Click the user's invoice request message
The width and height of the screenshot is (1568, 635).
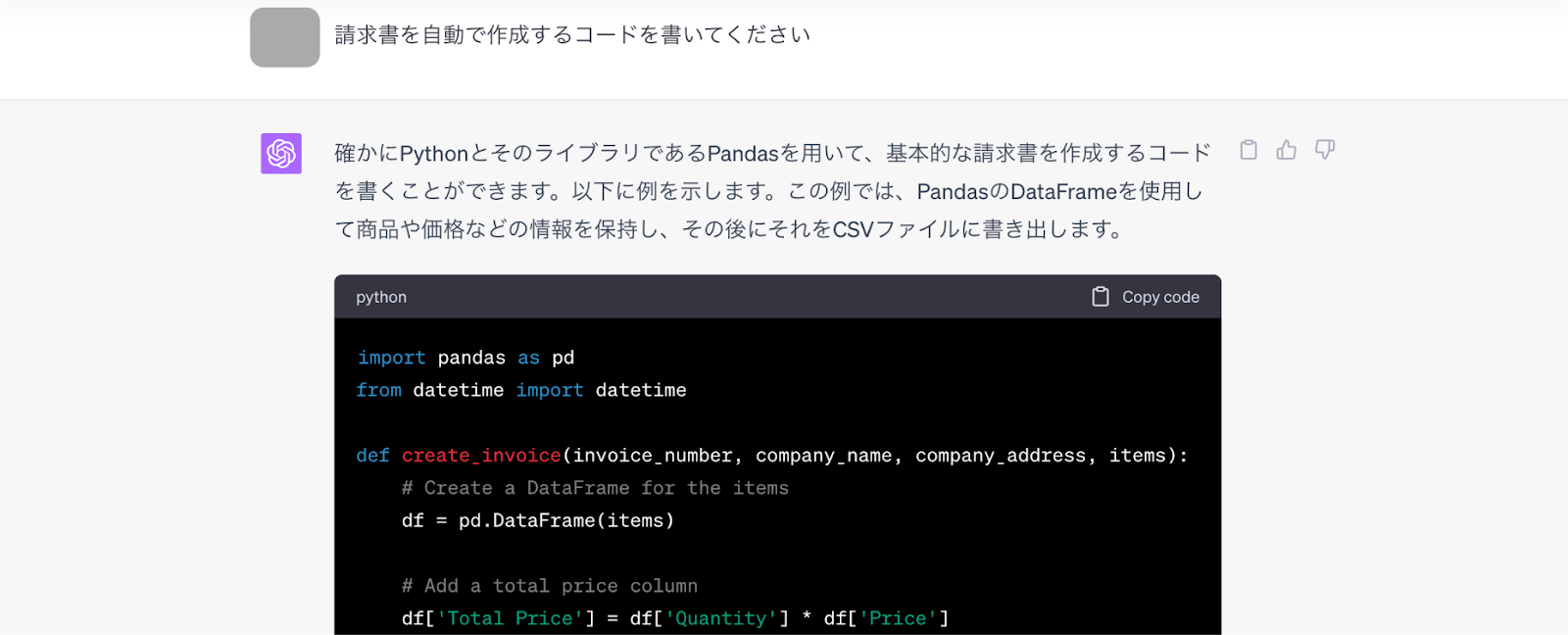(572, 35)
